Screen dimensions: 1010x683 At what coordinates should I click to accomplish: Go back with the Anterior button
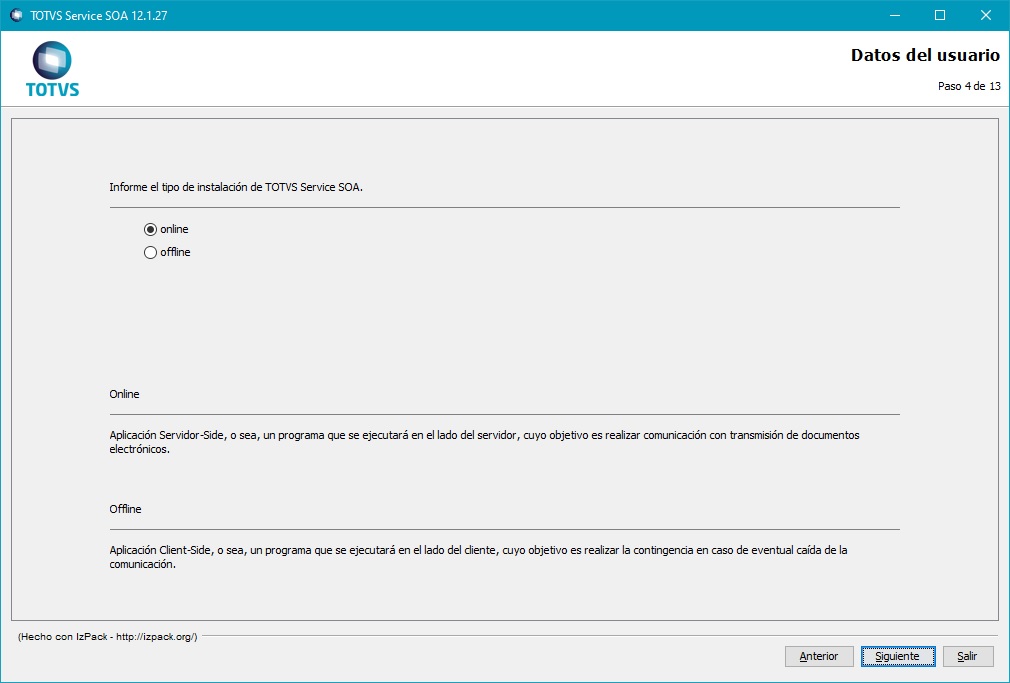pyautogui.click(x=819, y=657)
